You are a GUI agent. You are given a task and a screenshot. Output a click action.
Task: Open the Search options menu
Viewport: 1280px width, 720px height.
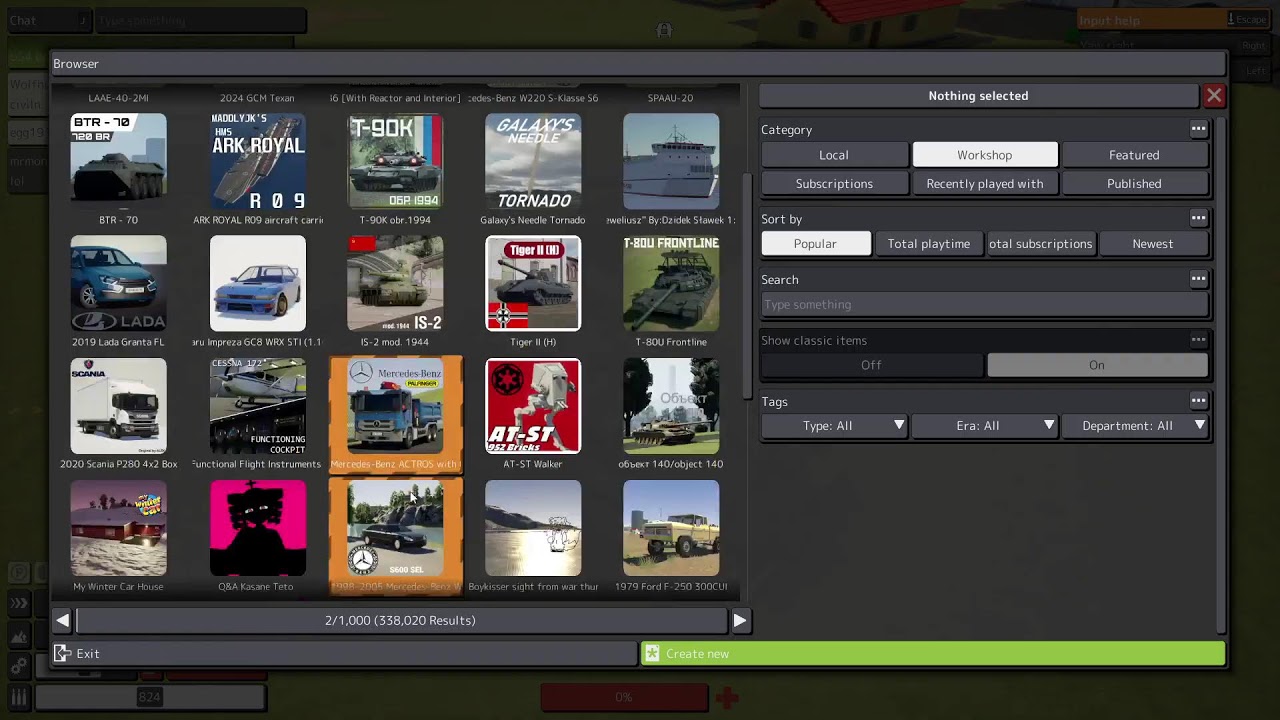tap(1198, 279)
